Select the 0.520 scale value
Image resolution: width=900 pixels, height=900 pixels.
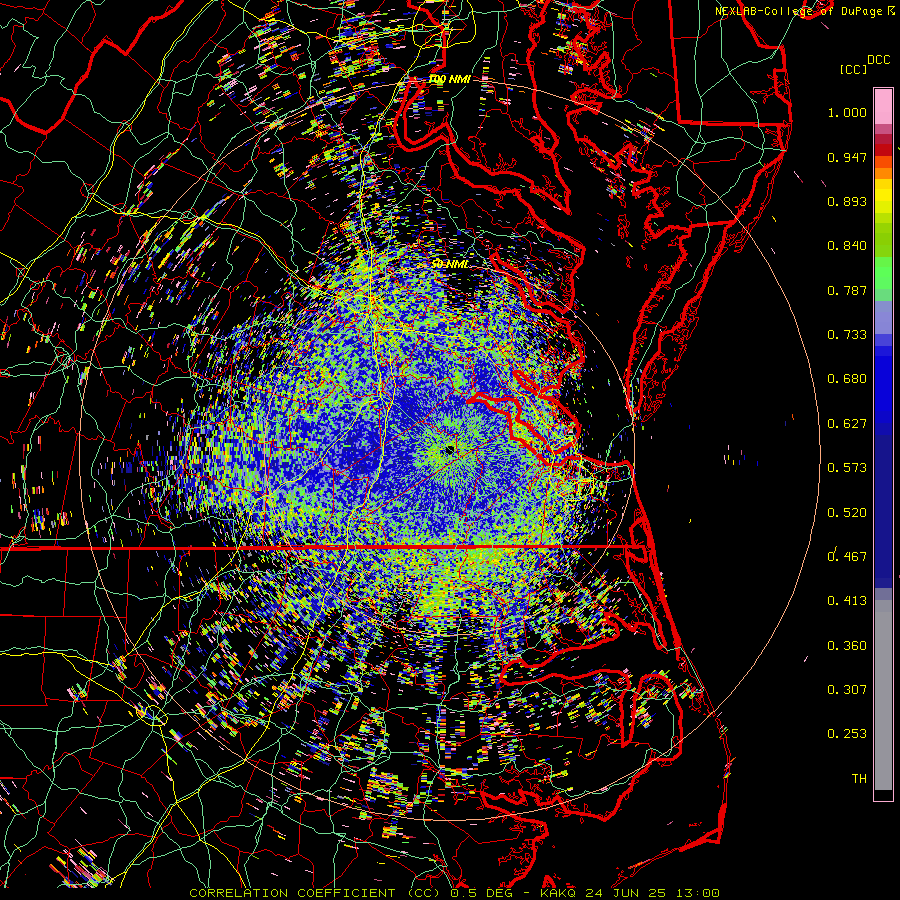point(847,513)
